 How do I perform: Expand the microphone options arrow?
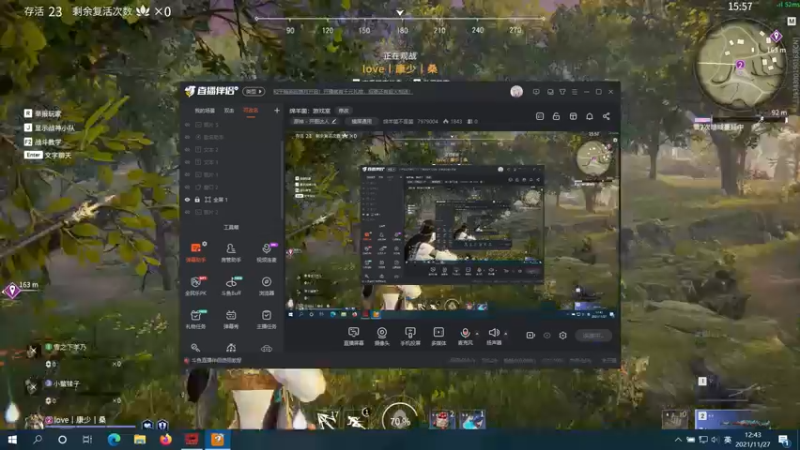(477, 334)
